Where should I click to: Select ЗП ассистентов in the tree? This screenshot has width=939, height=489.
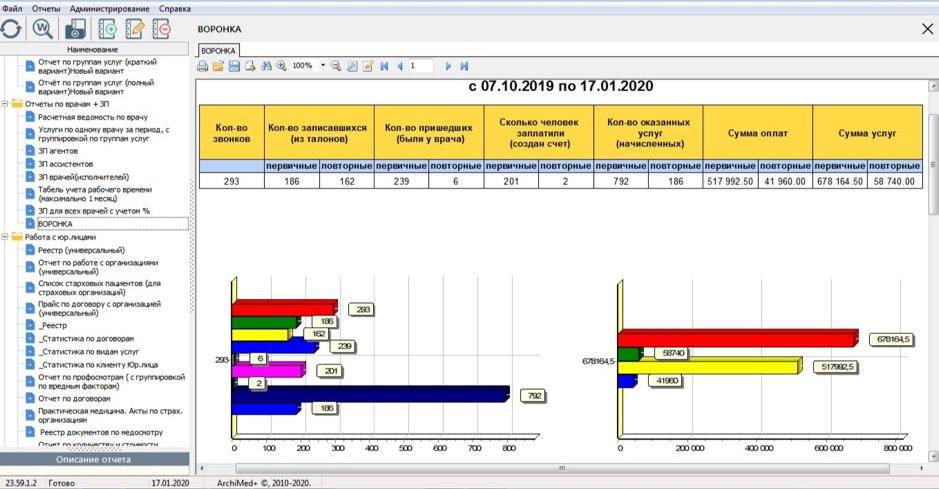point(66,164)
